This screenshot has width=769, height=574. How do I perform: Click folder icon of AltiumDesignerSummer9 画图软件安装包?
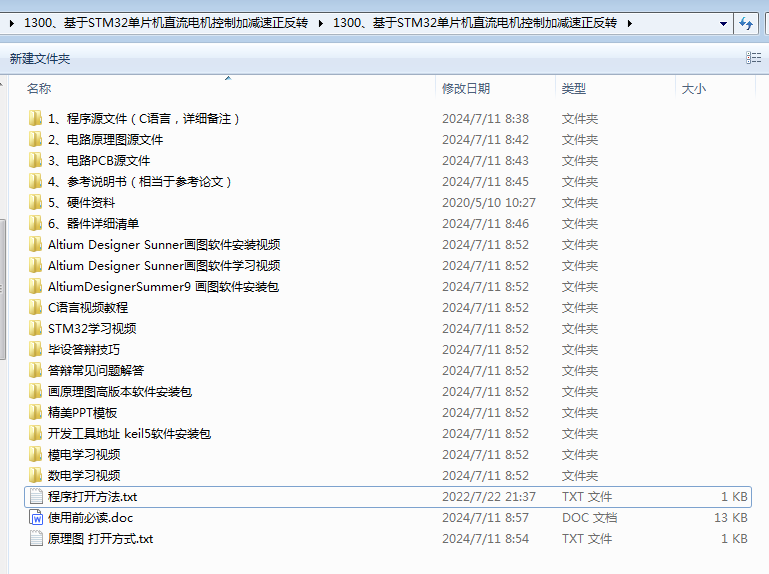(35, 287)
